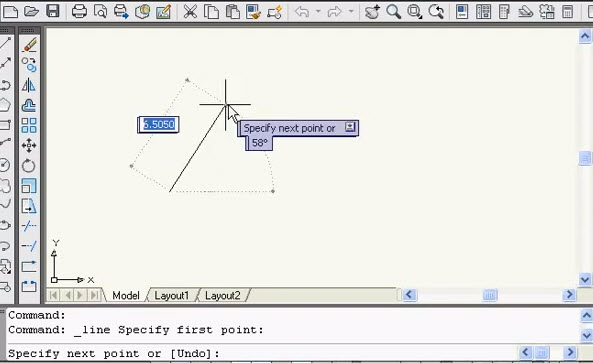
Task: Select the Break at Point tool
Action: point(29,266)
